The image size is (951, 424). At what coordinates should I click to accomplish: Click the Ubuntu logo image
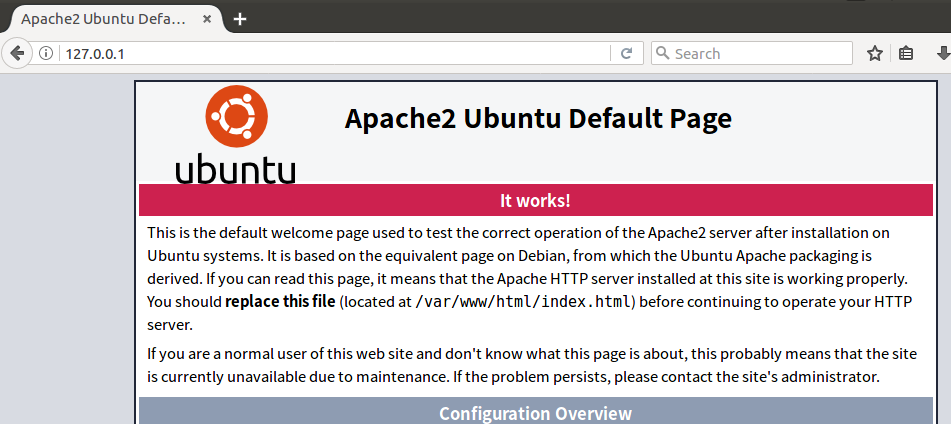click(236, 134)
